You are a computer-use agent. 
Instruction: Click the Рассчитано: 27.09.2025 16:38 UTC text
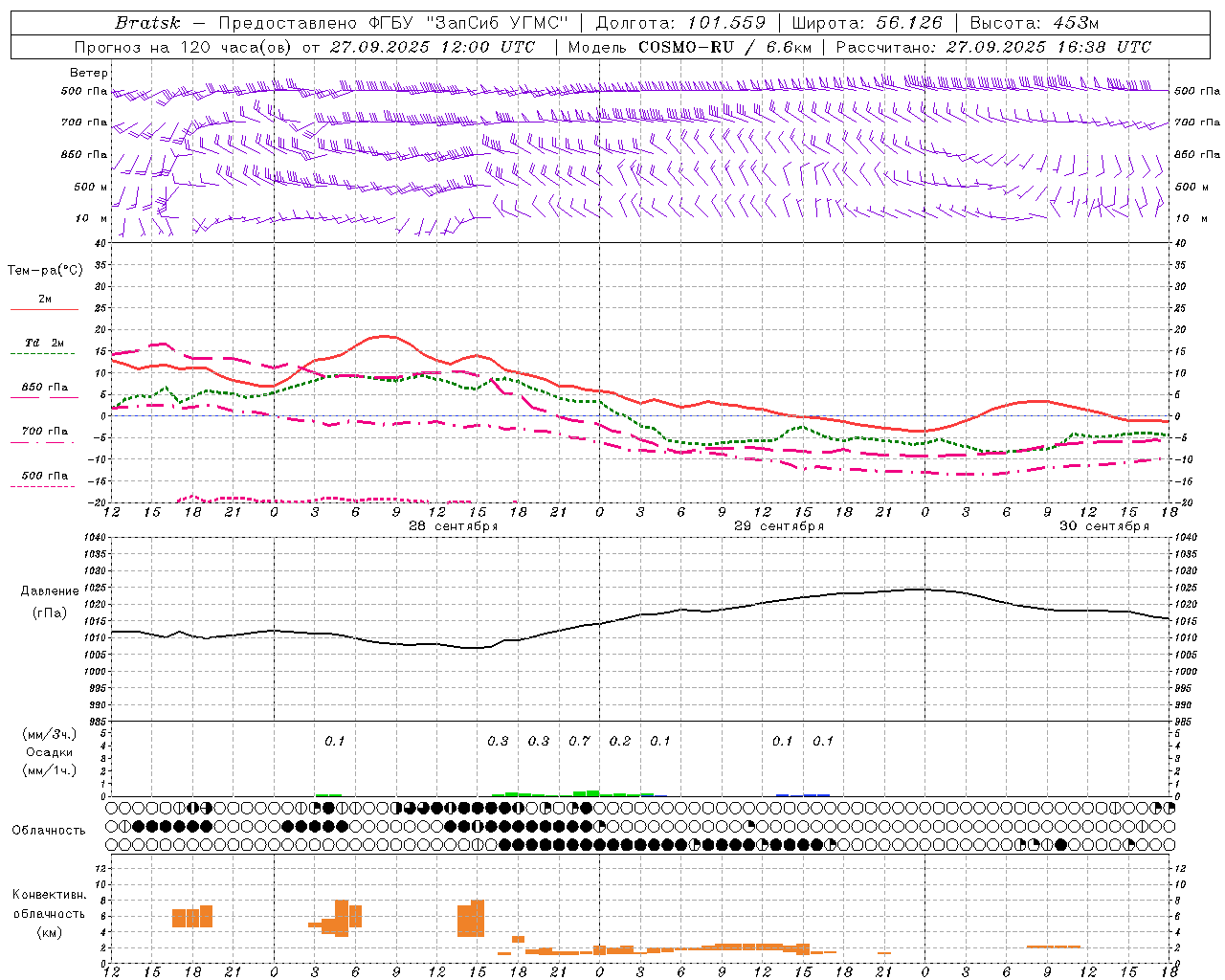coord(992,47)
